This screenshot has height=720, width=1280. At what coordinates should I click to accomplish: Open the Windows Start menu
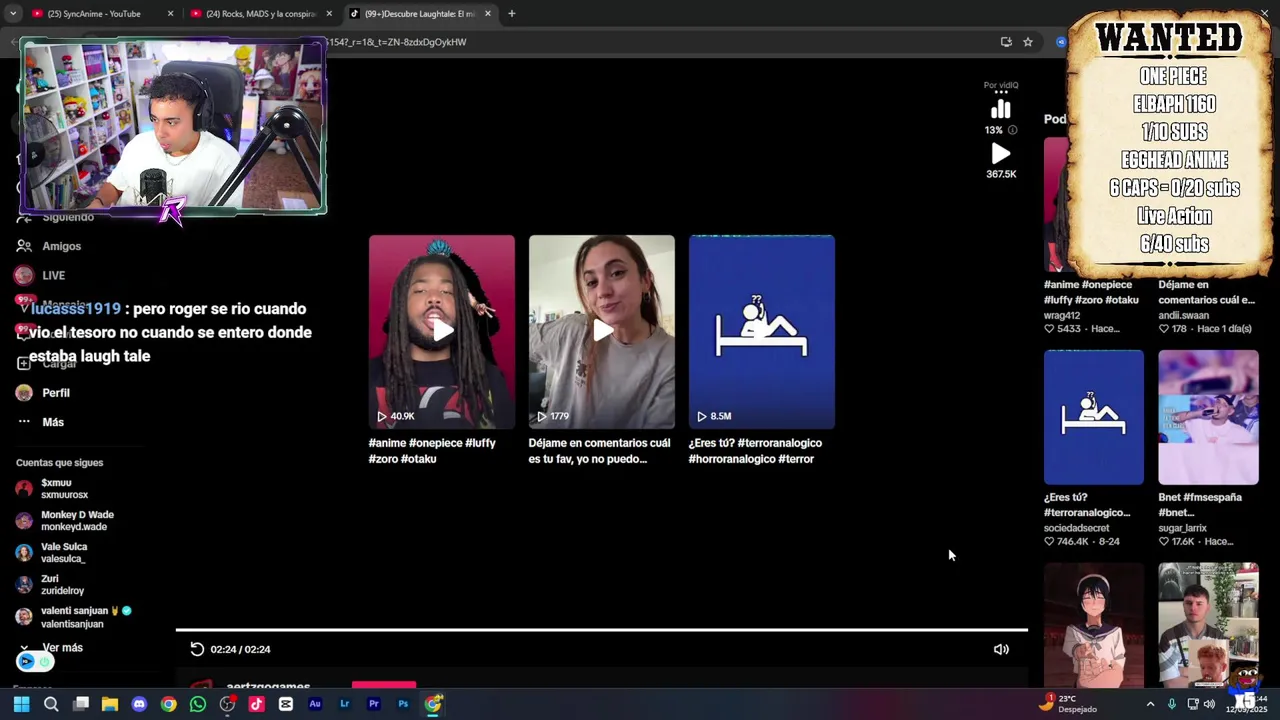(21, 704)
